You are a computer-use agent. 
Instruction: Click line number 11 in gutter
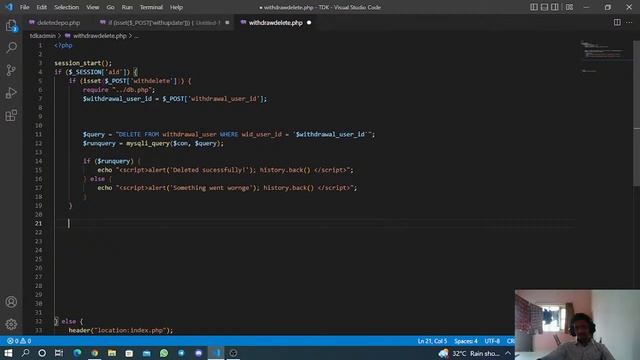pos(38,134)
